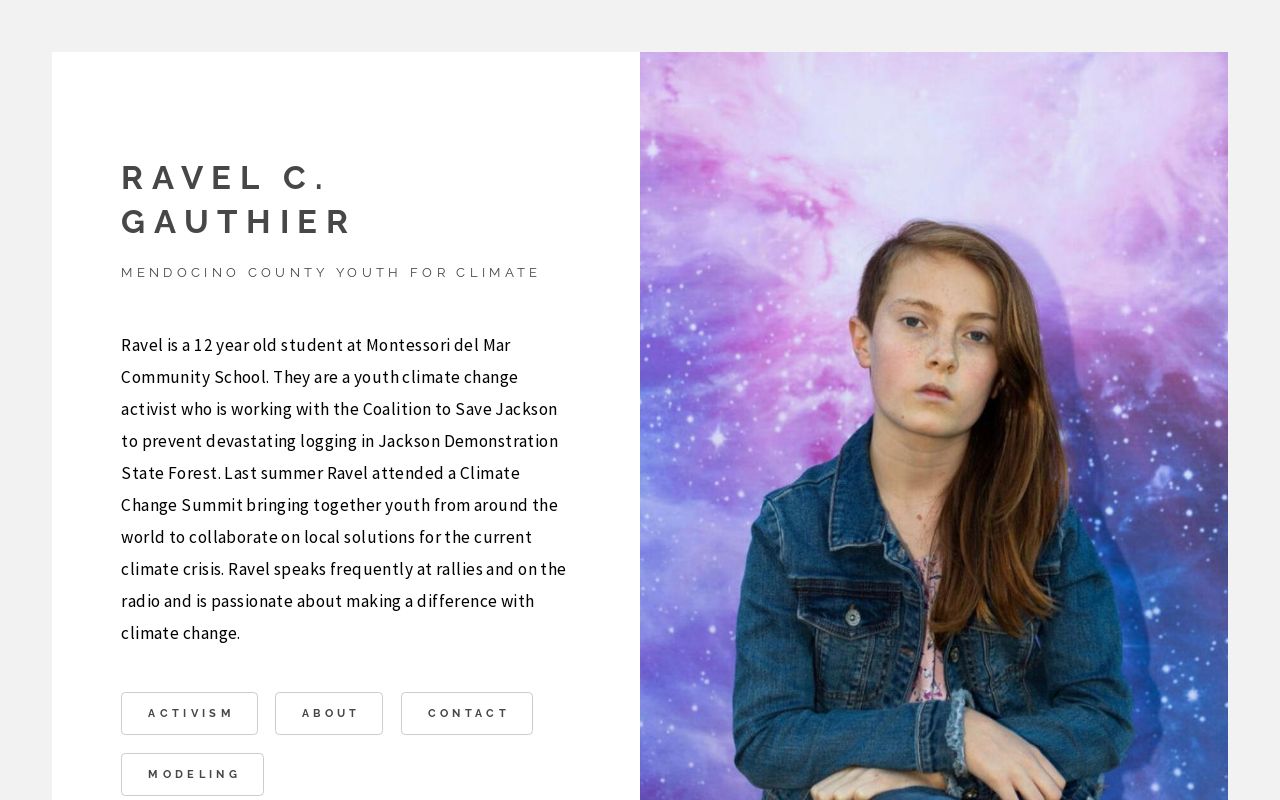
Task: Click the About button
Action: (x=329, y=713)
